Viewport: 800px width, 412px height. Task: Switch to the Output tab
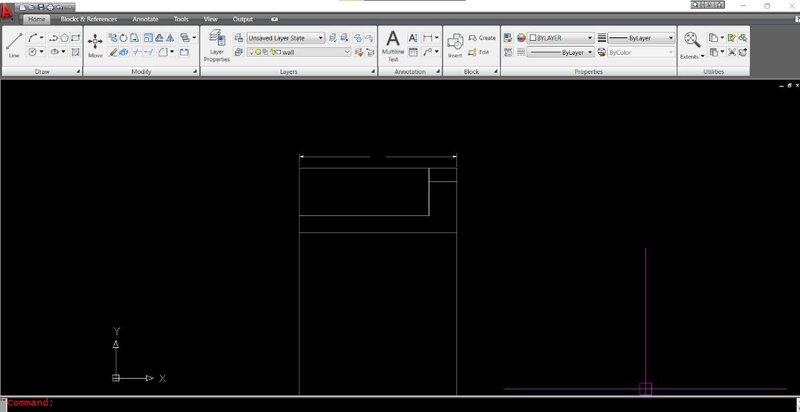[243, 19]
